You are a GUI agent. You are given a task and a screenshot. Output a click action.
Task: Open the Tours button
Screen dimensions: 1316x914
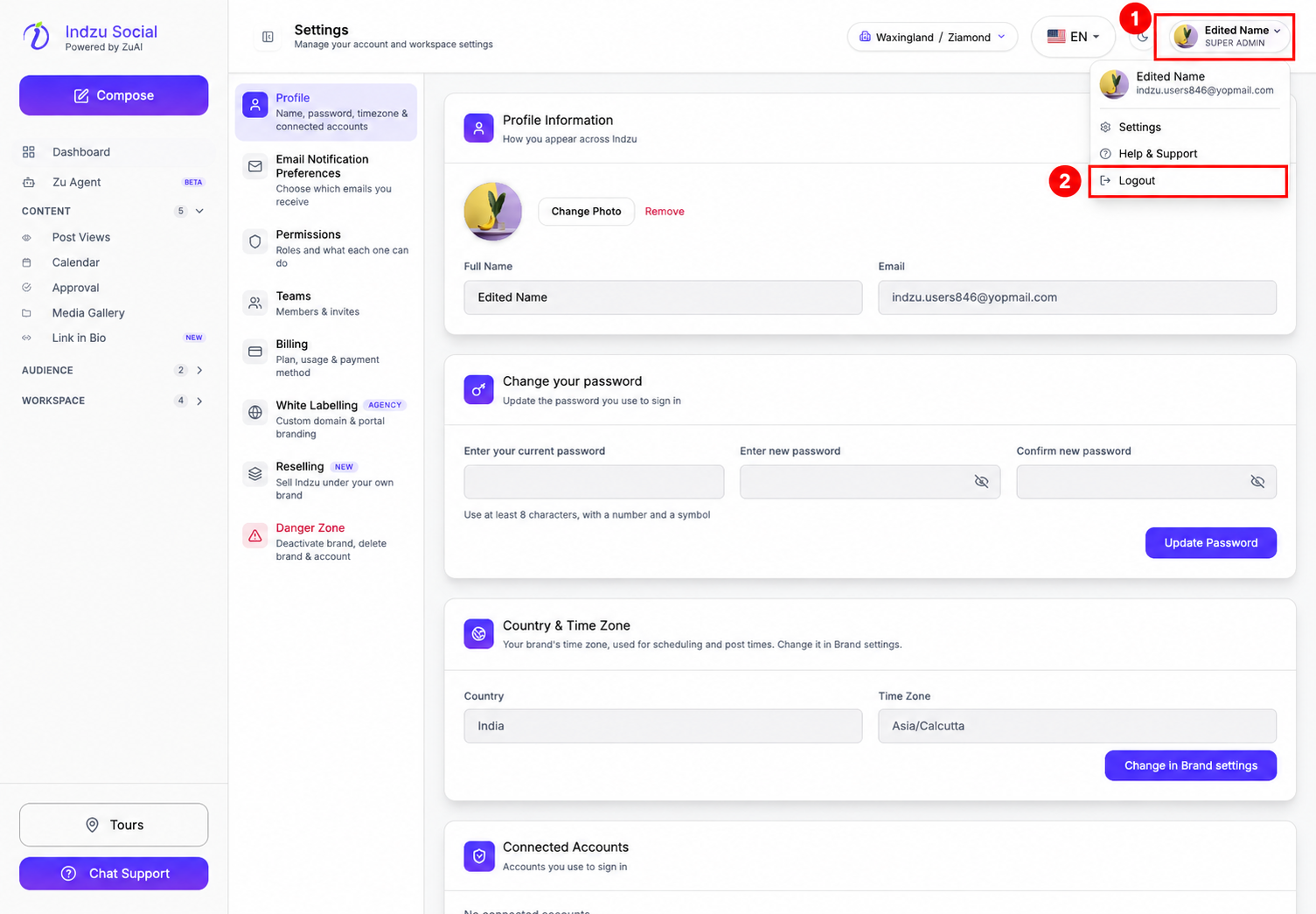(x=114, y=825)
